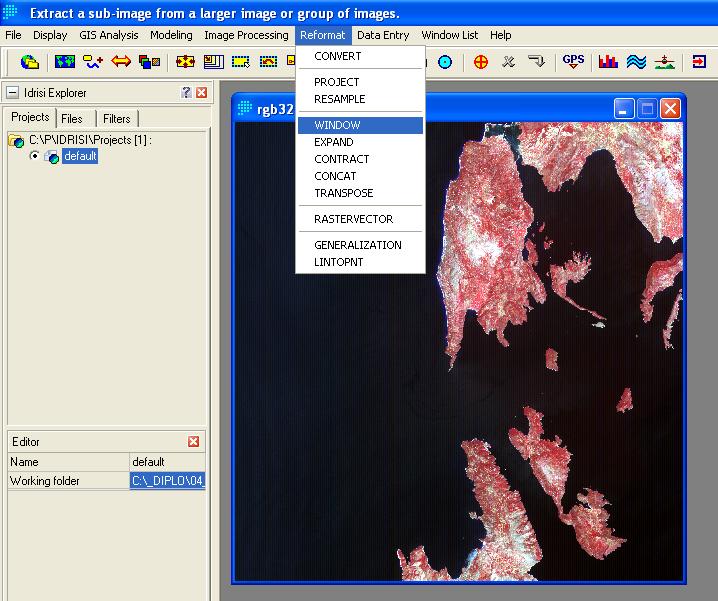Click the Reformat menu header
This screenshot has height=601, width=718.
tap(323, 35)
